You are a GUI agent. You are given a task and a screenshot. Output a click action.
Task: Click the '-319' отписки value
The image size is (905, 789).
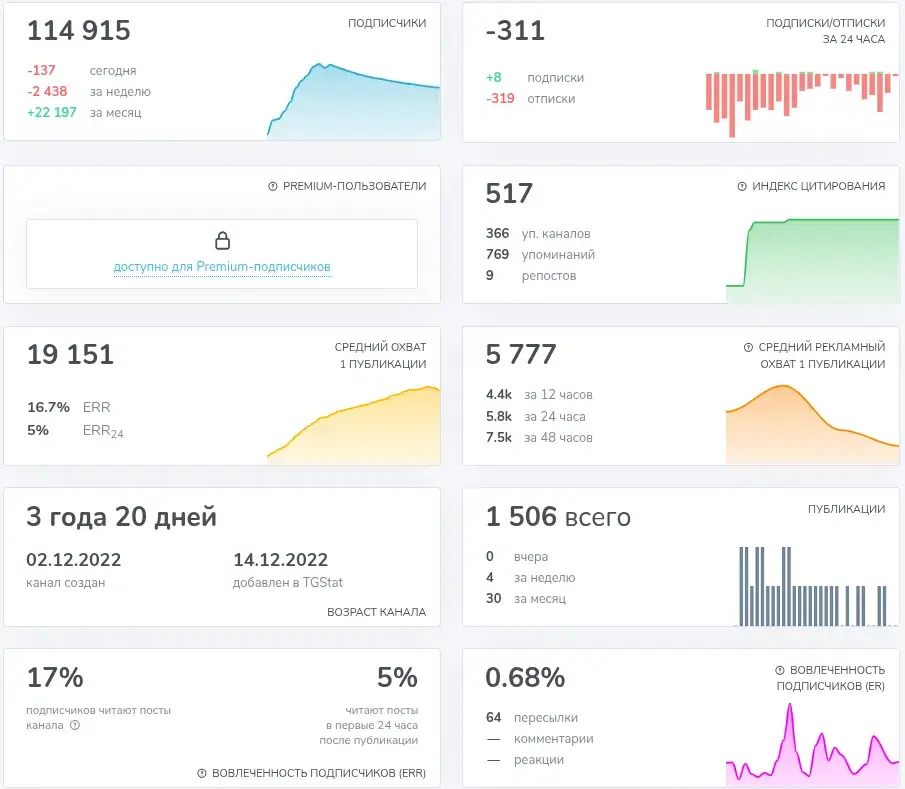[500, 99]
